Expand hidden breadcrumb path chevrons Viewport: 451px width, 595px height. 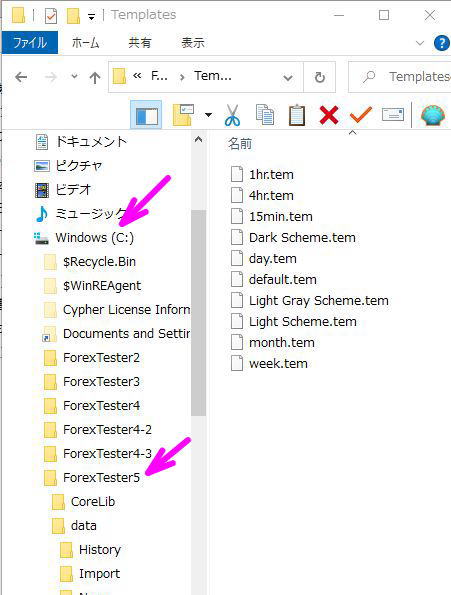(137, 76)
